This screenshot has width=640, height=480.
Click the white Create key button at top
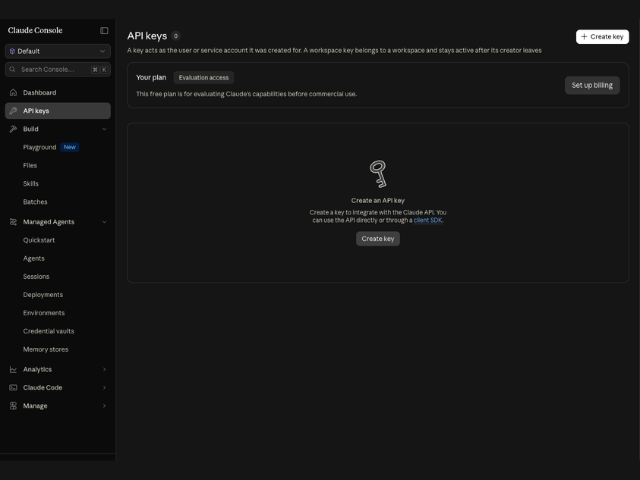pos(602,37)
